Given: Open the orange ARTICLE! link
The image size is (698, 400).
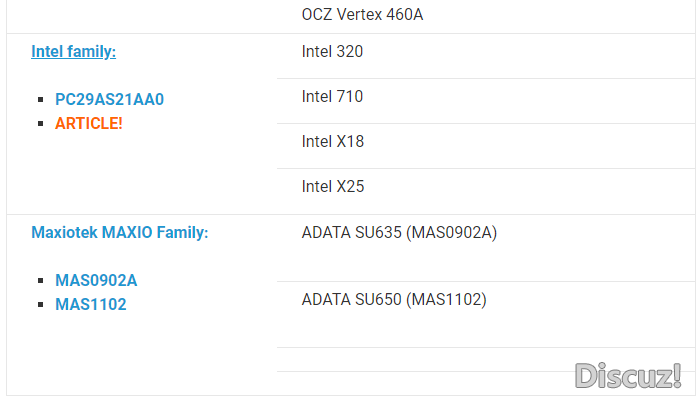Looking at the screenshot, I should coord(89,123).
